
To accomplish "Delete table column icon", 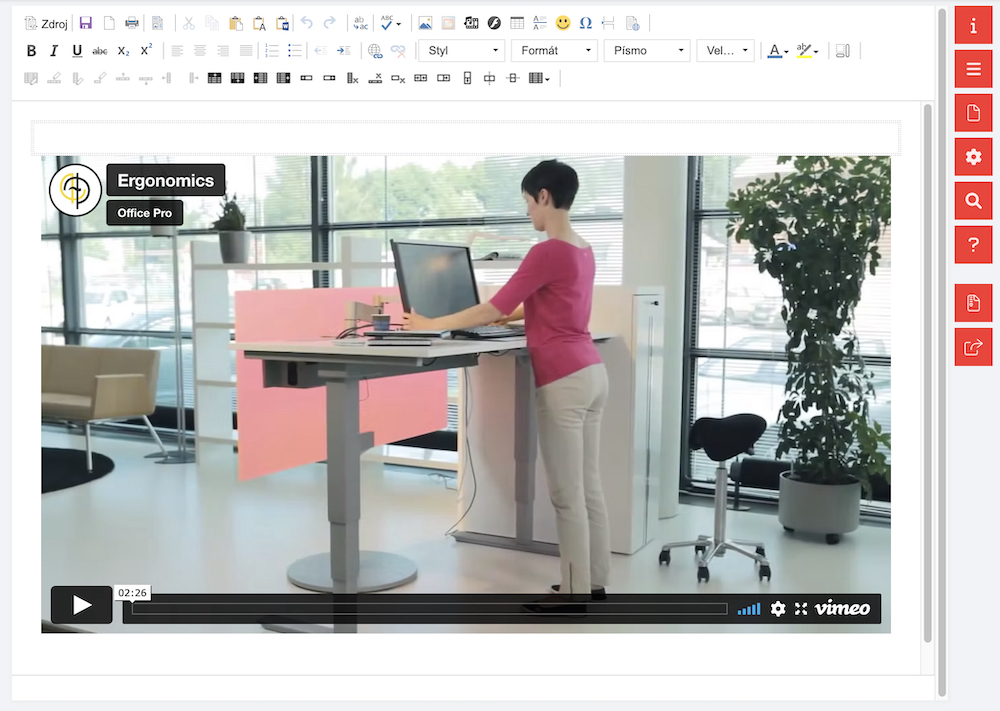I will pyautogui.click(x=352, y=78).
